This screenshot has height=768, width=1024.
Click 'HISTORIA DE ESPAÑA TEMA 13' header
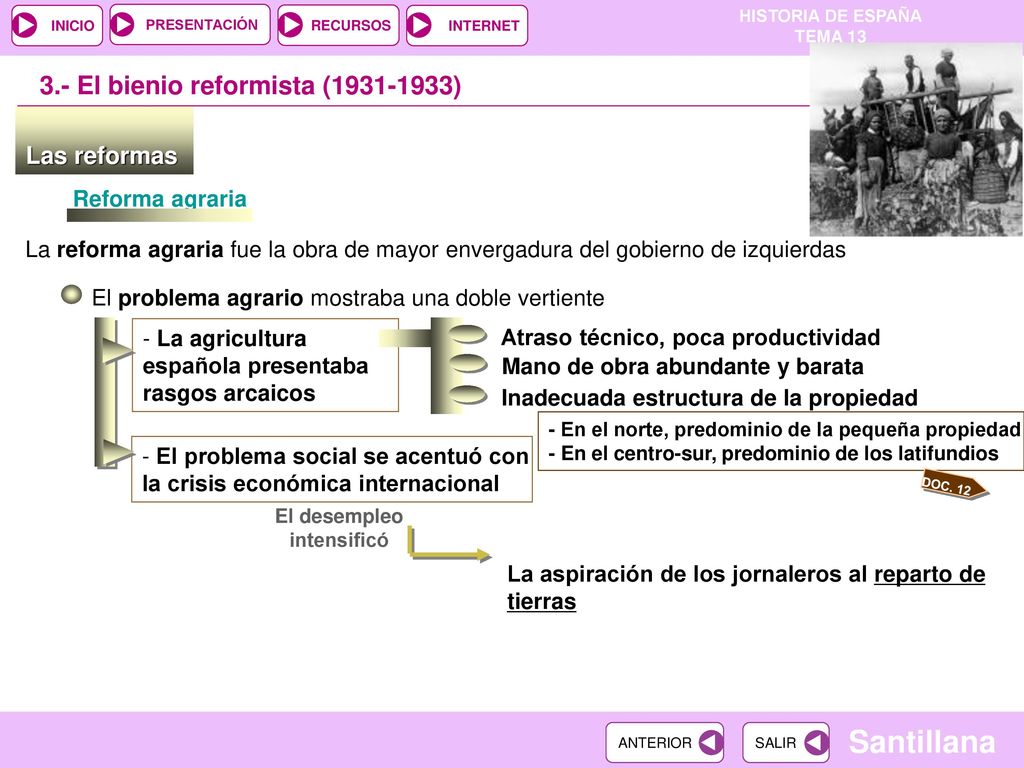pyautogui.click(x=830, y=25)
